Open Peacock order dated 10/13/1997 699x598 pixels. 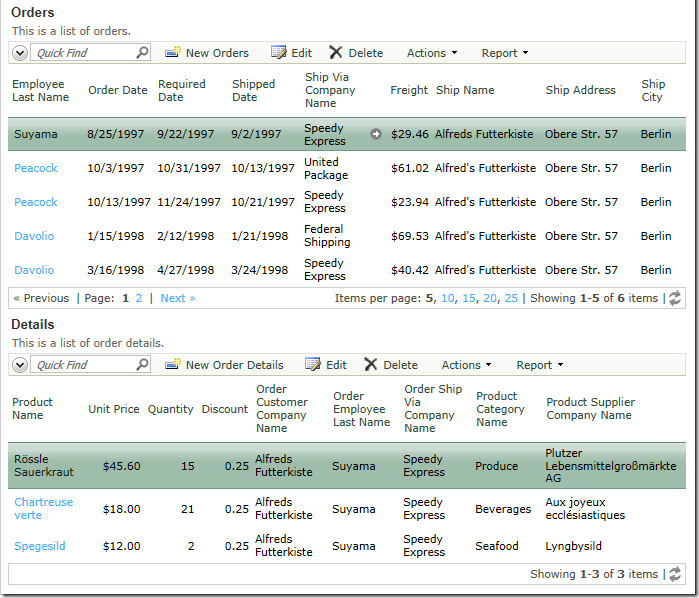click(36, 202)
